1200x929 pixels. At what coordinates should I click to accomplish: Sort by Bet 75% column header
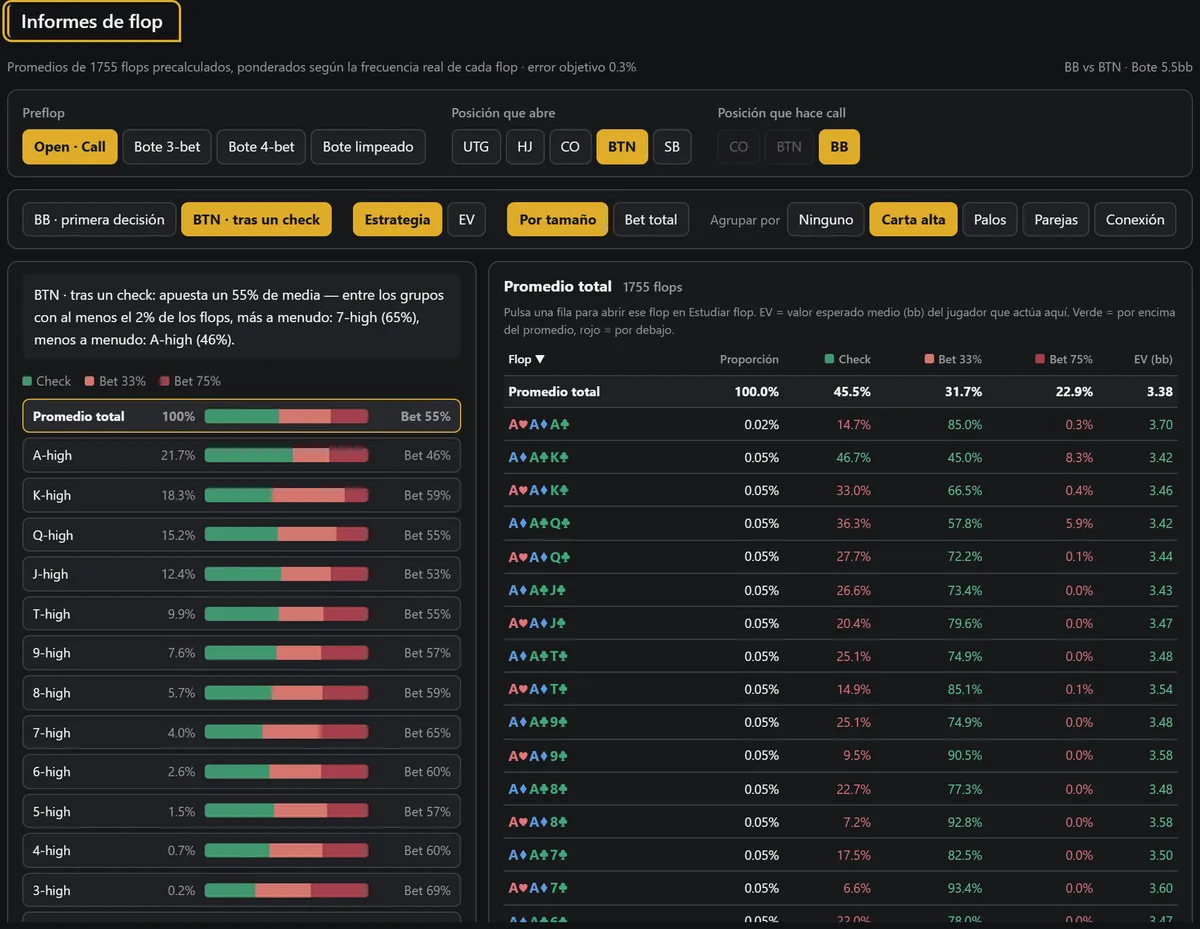tap(1064, 359)
